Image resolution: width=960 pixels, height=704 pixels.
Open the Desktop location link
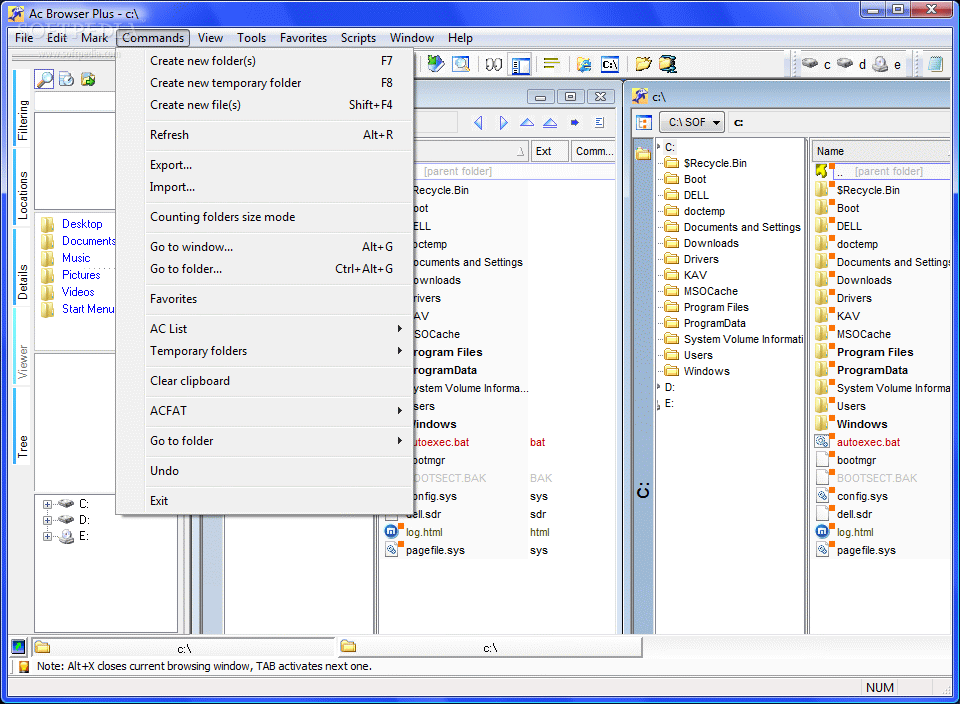[x=82, y=224]
